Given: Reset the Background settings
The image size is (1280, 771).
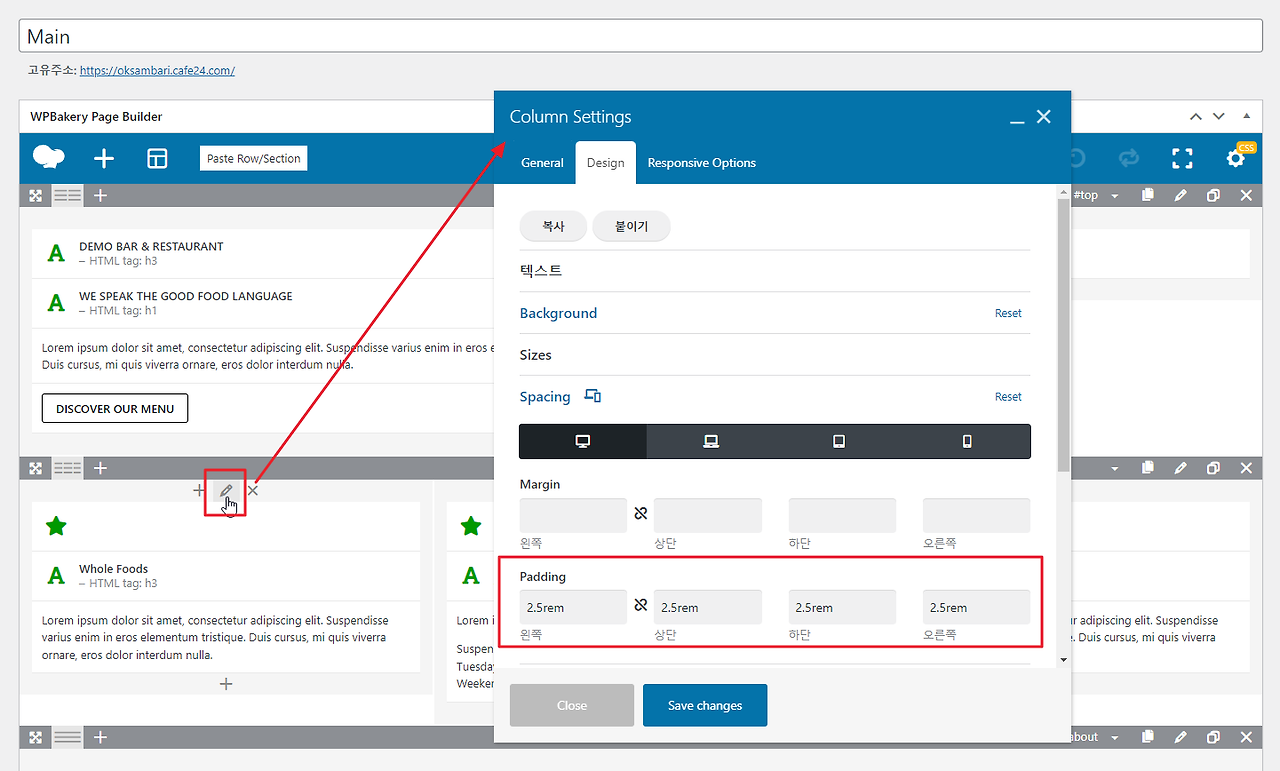Looking at the screenshot, I should [1008, 313].
